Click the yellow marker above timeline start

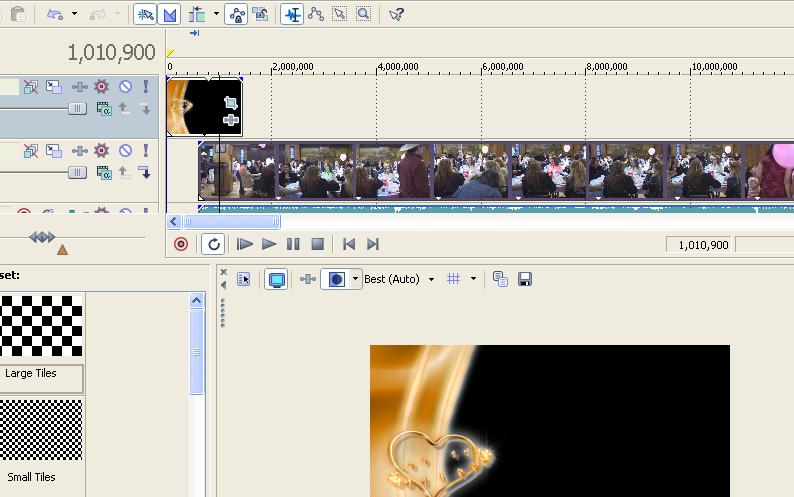[x=170, y=53]
